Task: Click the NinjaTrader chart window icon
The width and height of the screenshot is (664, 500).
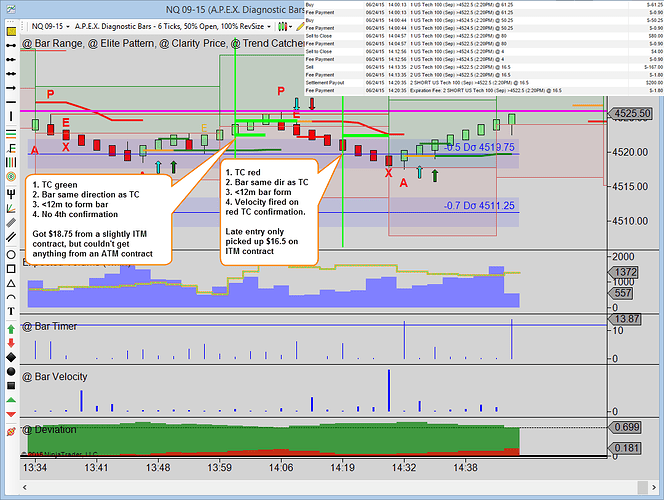Action: [11, 9]
